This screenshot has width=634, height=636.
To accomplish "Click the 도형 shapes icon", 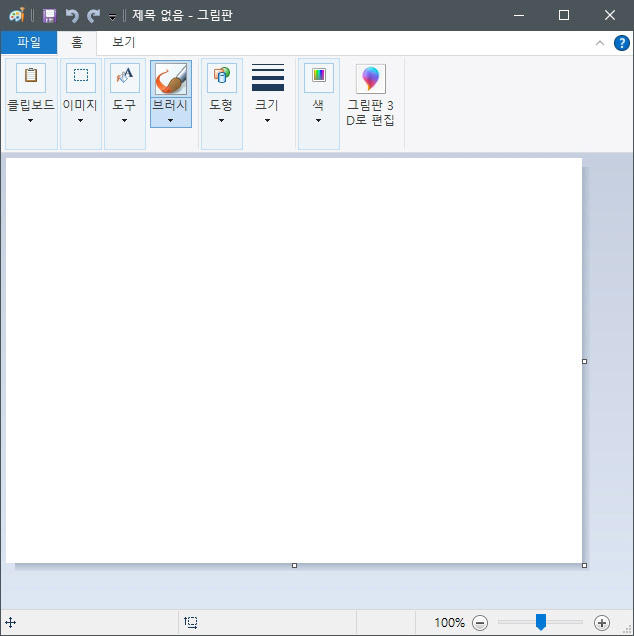I will click(x=222, y=77).
